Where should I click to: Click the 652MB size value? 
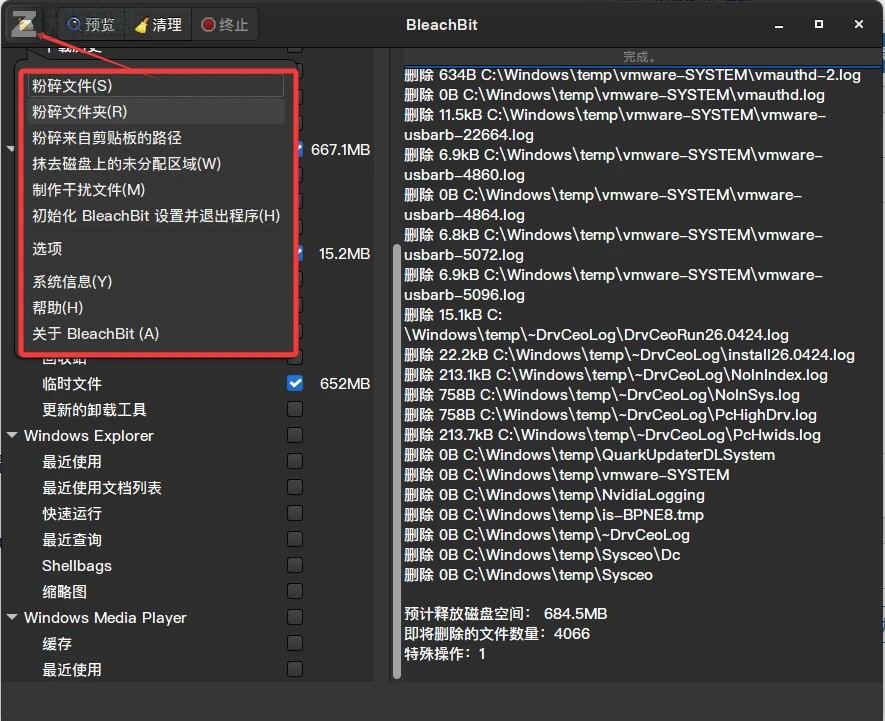[x=345, y=383]
